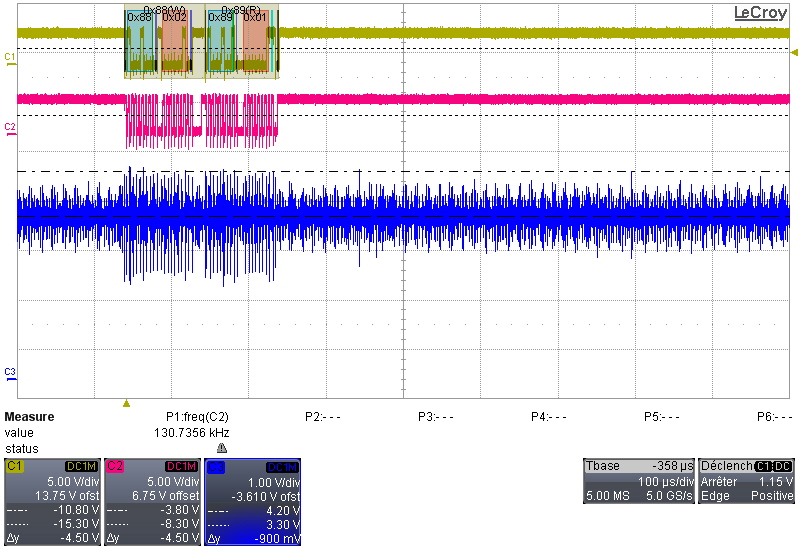Open the Tbase timebase descriptor
Viewport: 800px width, 547px height.
click(x=639, y=481)
